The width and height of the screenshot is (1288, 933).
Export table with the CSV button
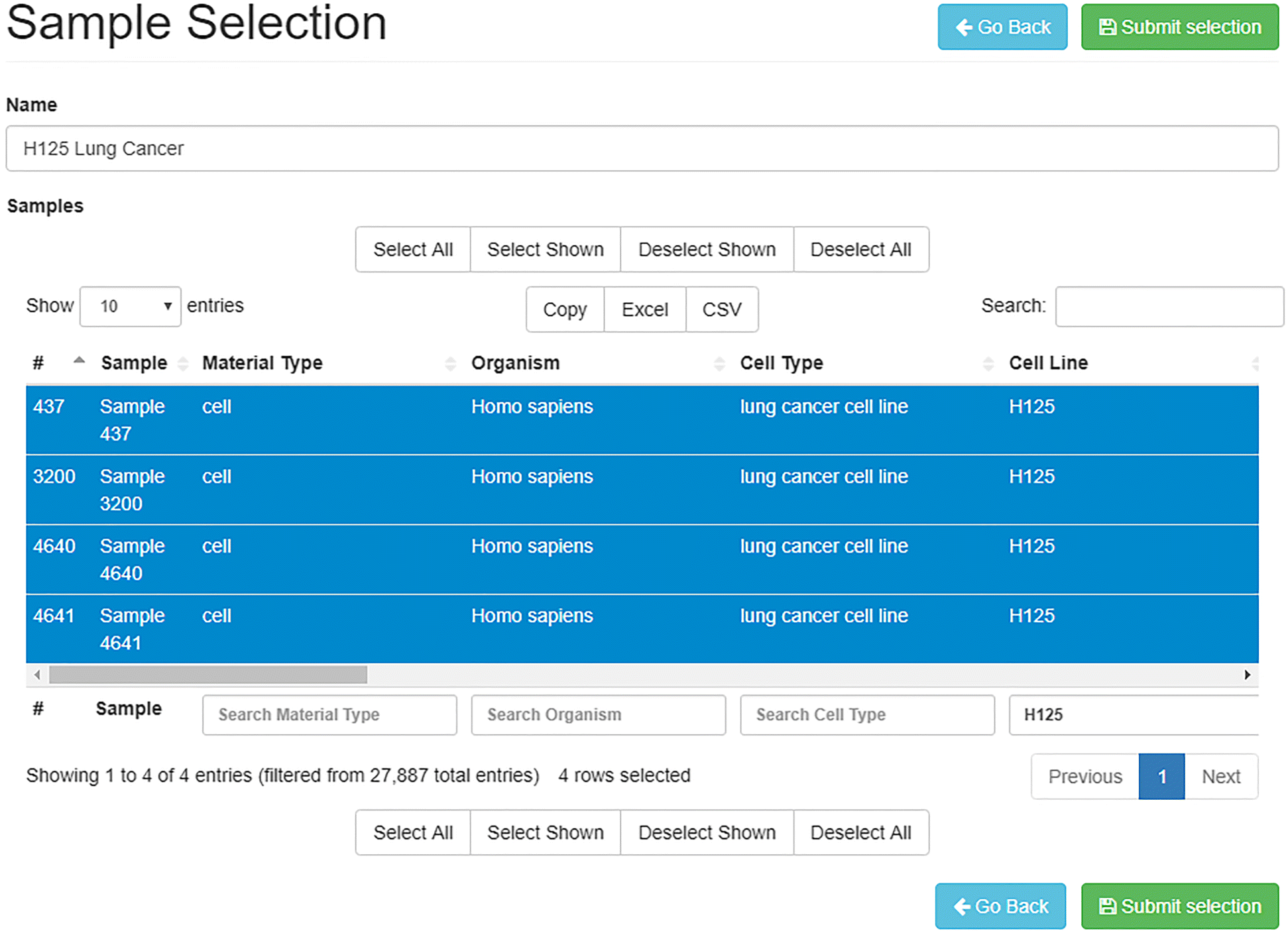[x=721, y=309]
